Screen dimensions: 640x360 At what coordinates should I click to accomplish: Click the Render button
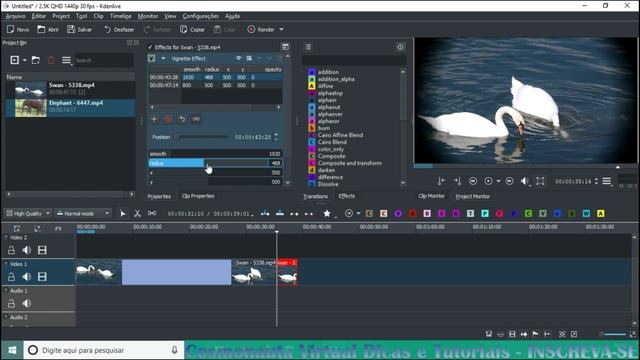coord(261,29)
